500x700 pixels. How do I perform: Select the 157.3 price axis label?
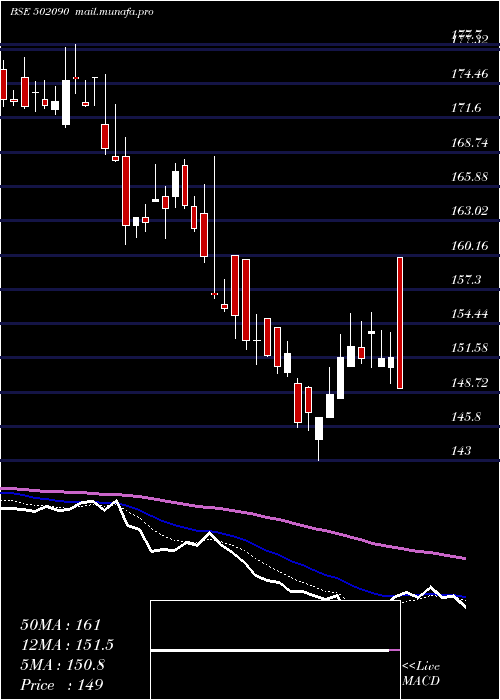coord(466,280)
